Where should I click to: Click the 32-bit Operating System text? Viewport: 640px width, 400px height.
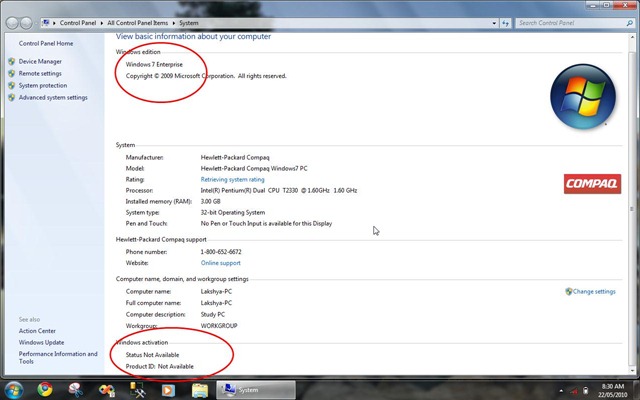(233, 212)
